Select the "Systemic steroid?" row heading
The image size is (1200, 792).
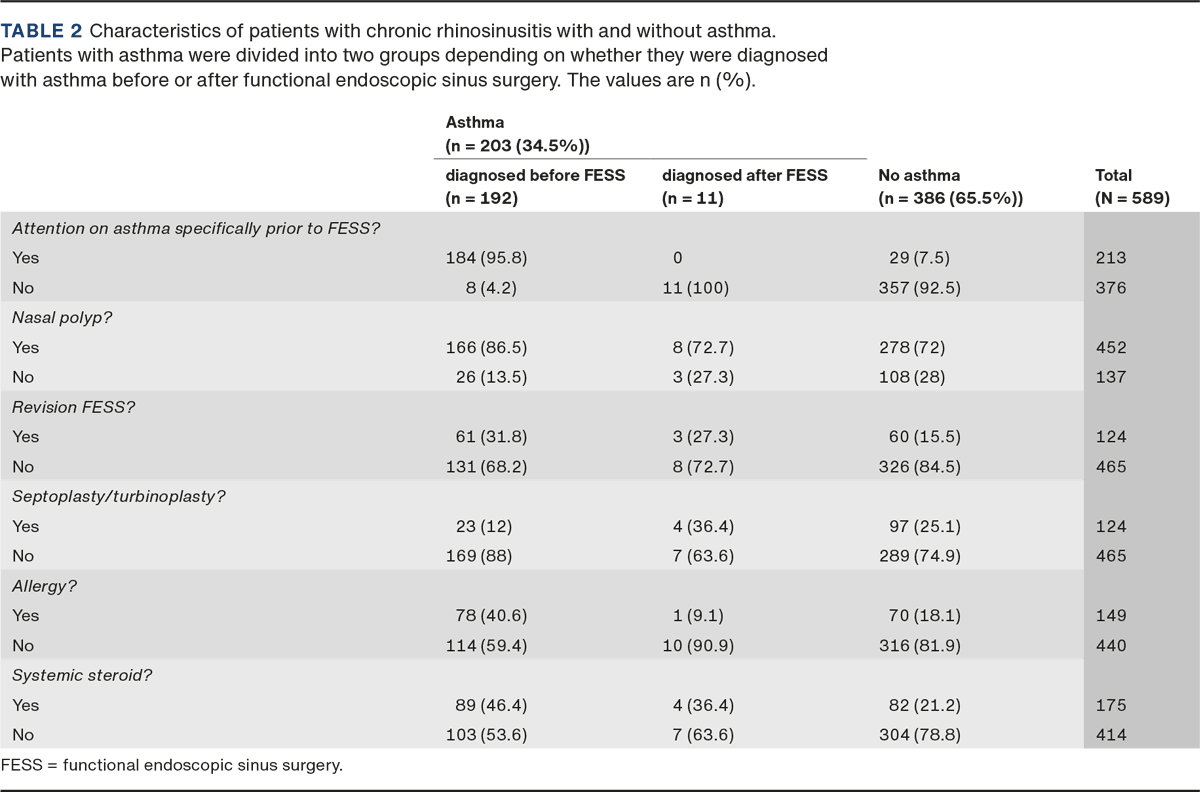[82, 675]
